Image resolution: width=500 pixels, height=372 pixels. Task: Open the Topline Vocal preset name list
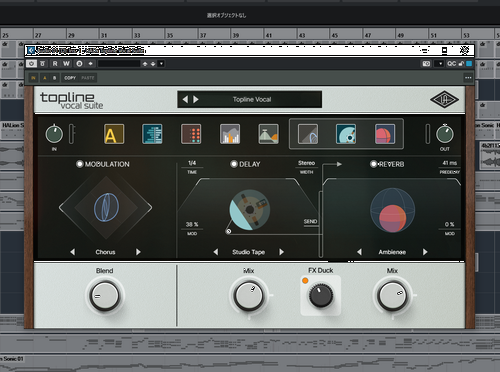pos(252,99)
